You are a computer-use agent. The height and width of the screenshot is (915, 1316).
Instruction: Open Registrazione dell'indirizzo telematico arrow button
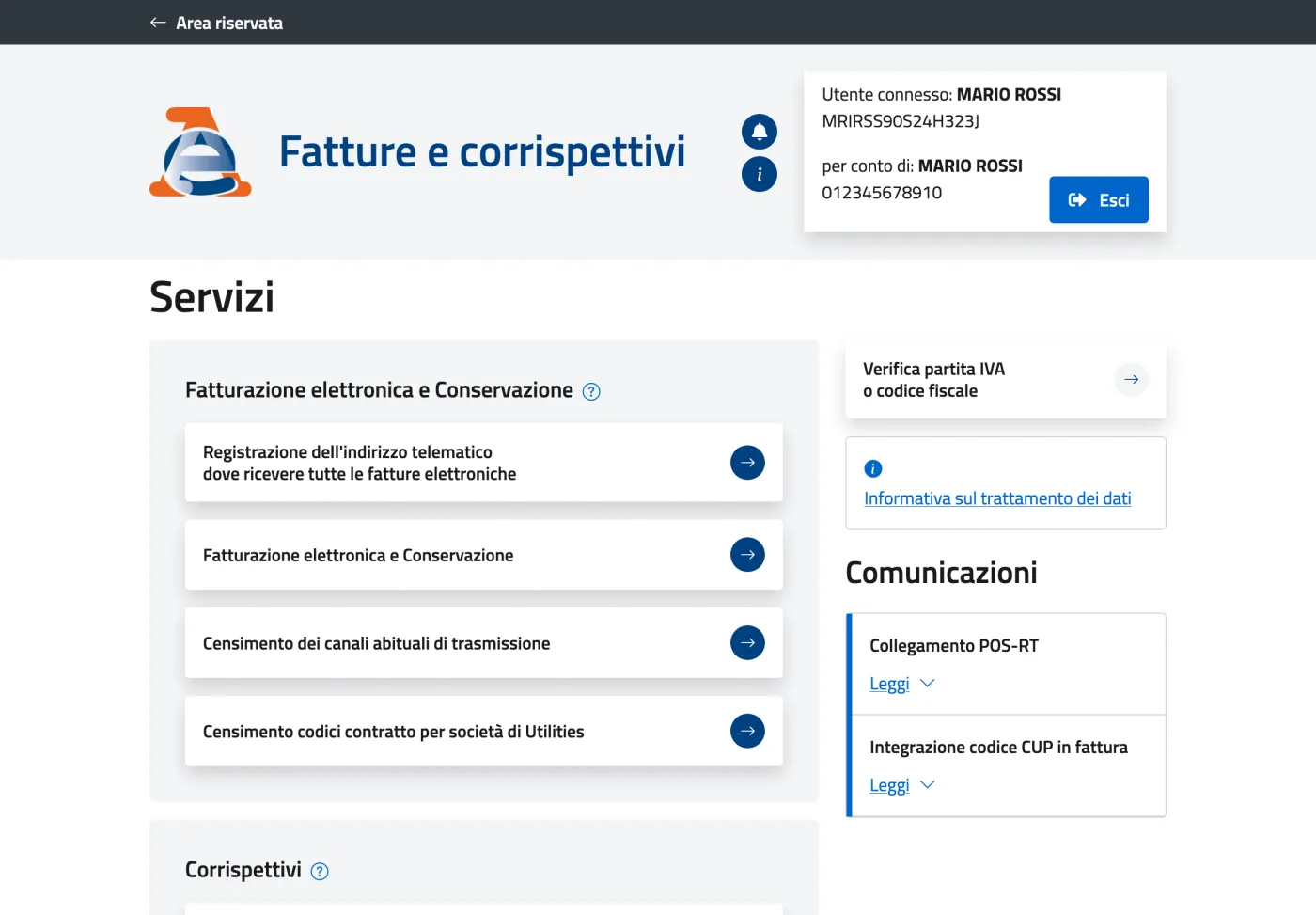tap(747, 462)
